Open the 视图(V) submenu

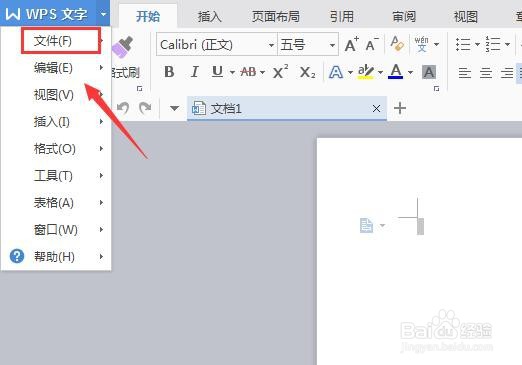coord(56,95)
